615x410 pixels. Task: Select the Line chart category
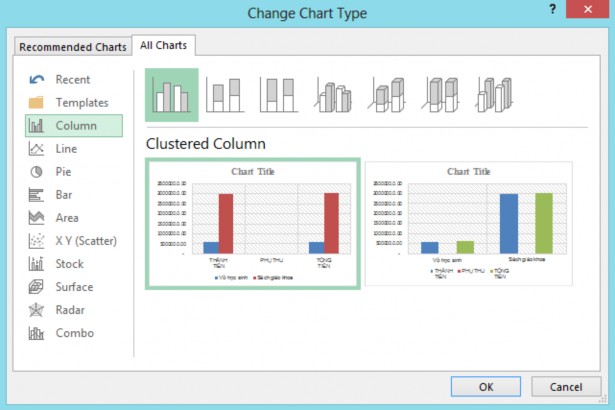[66, 148]
